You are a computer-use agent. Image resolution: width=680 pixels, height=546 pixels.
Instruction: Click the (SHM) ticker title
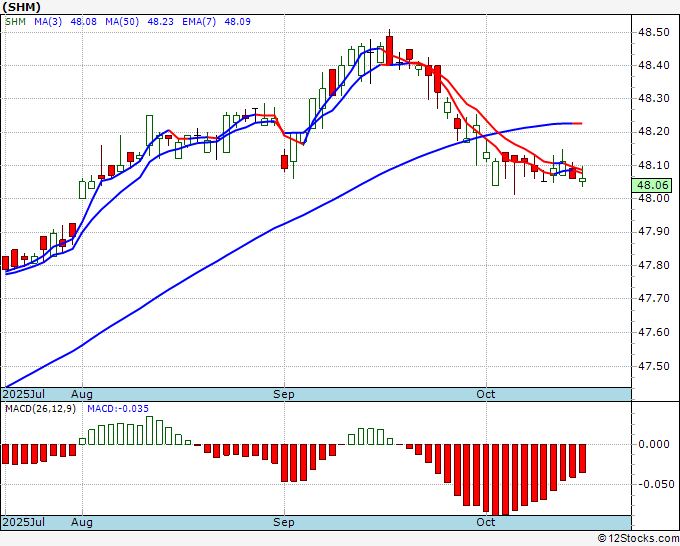21,7
